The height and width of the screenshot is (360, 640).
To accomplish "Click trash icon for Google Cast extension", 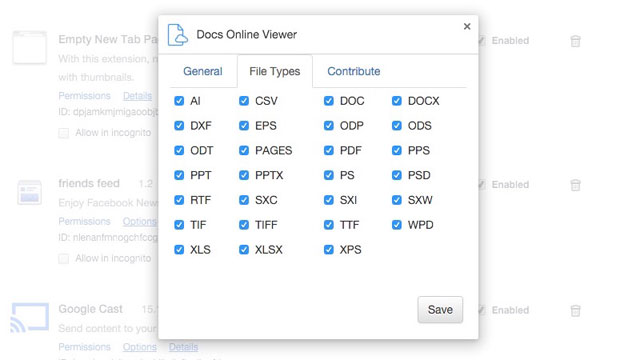I will coord(576,311).
